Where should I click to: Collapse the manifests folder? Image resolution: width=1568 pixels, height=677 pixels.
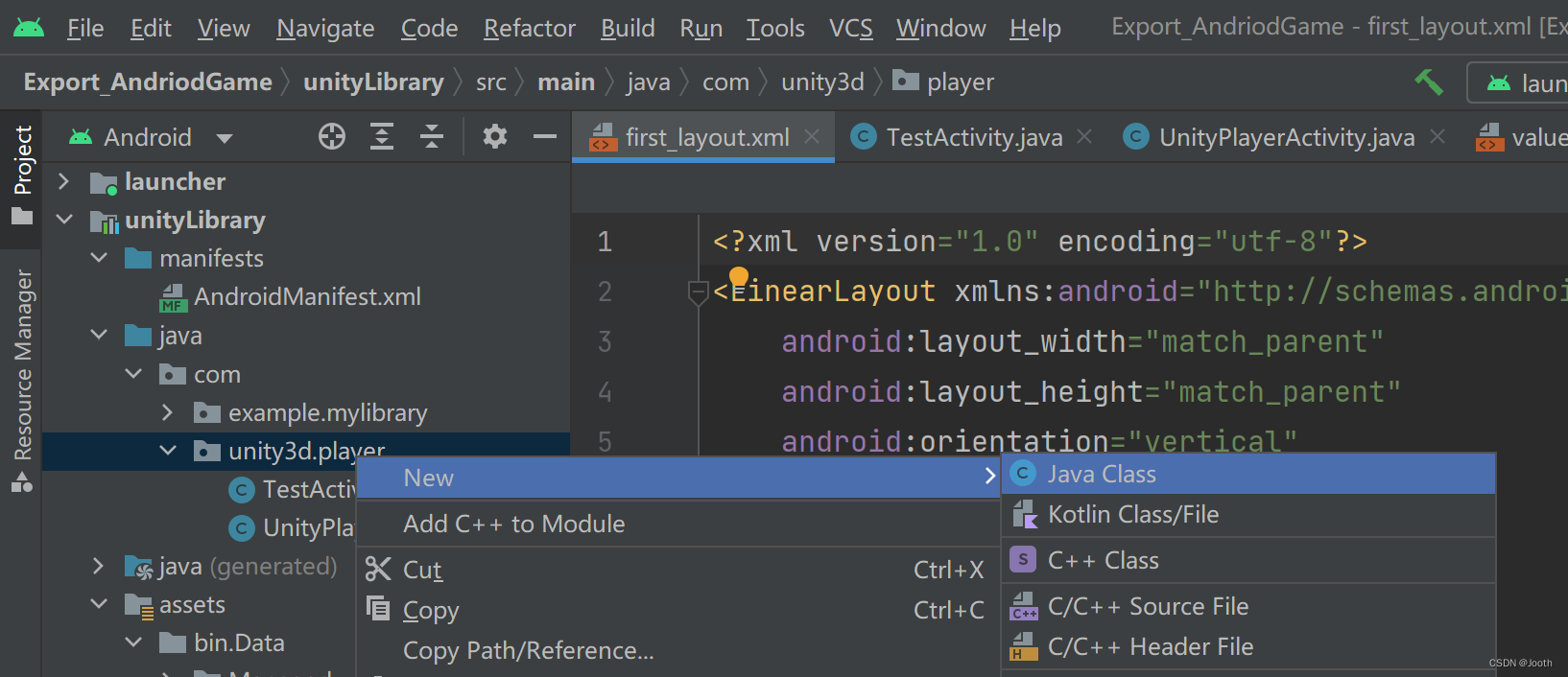pos(99,258)
